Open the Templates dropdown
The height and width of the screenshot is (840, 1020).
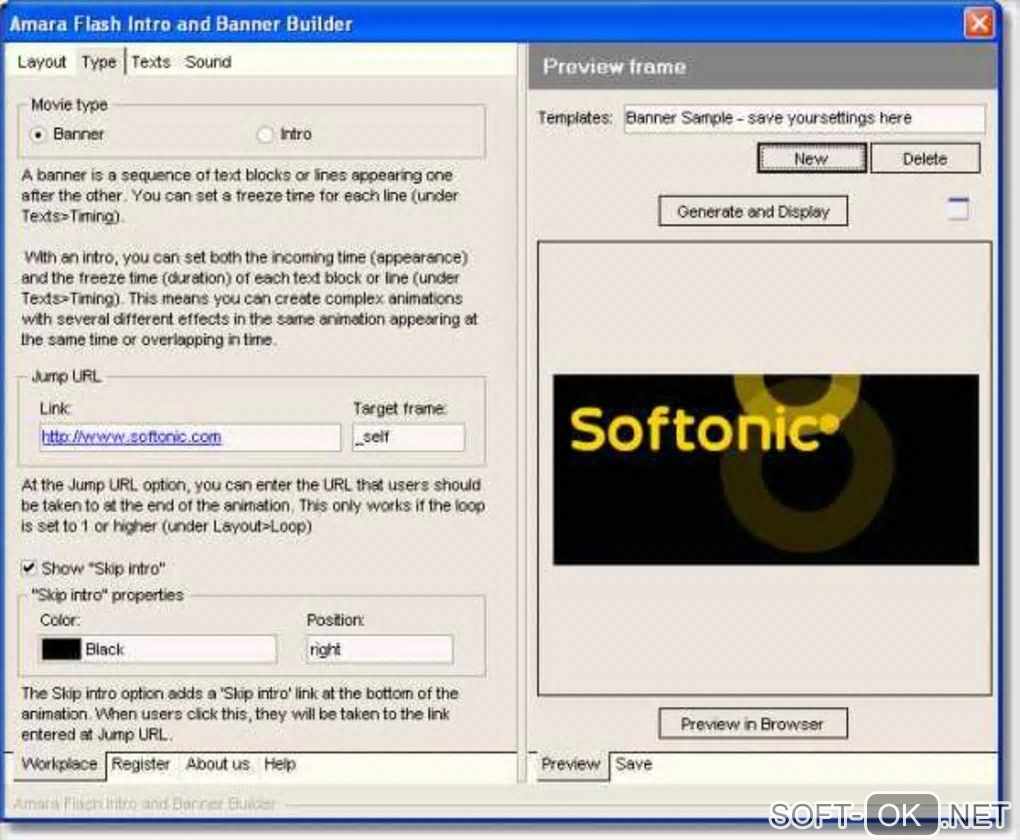click(804, 118)
